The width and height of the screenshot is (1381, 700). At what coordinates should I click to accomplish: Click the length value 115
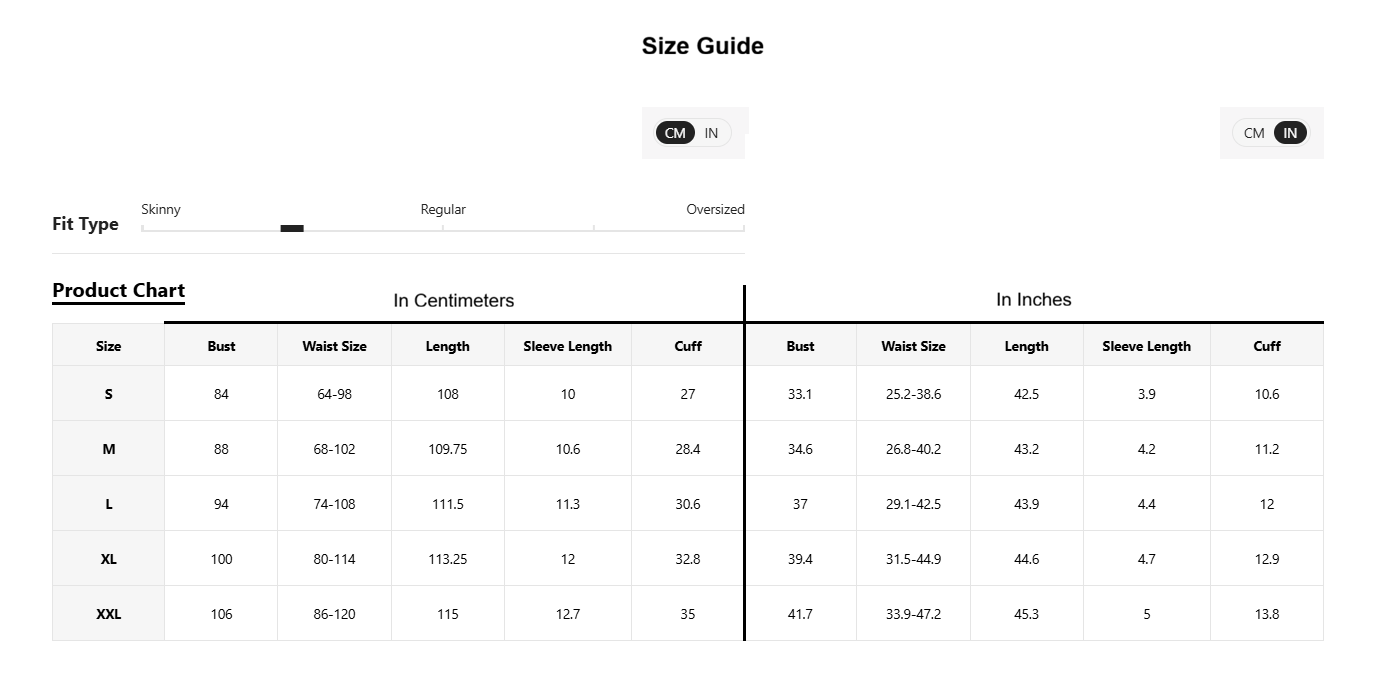(x=447, y=614)
